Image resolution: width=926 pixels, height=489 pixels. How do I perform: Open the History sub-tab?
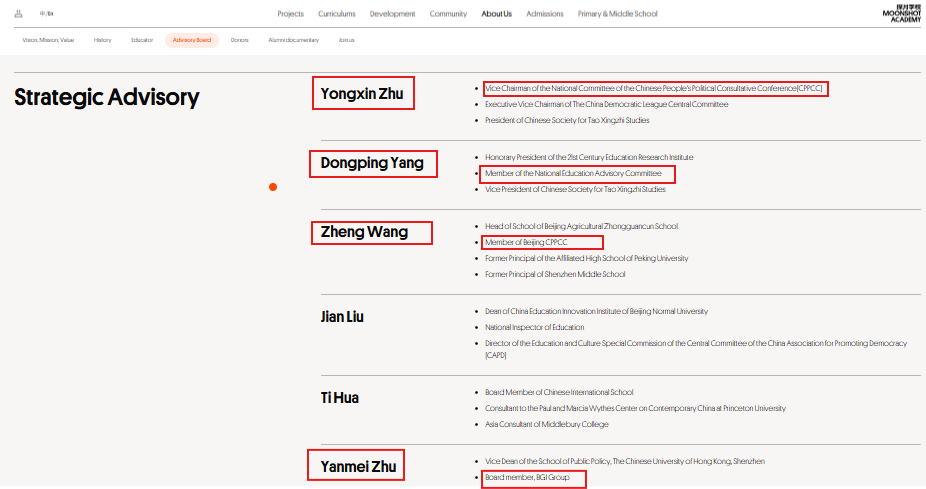[x=102, y=40]
